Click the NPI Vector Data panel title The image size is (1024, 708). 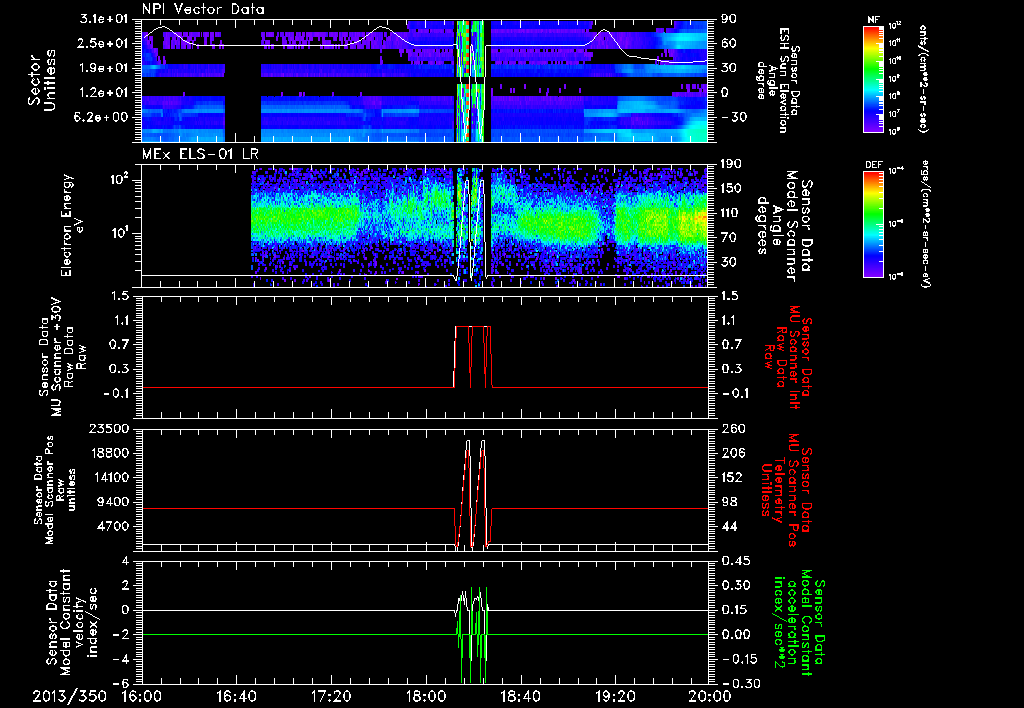[x=203, y=9]
